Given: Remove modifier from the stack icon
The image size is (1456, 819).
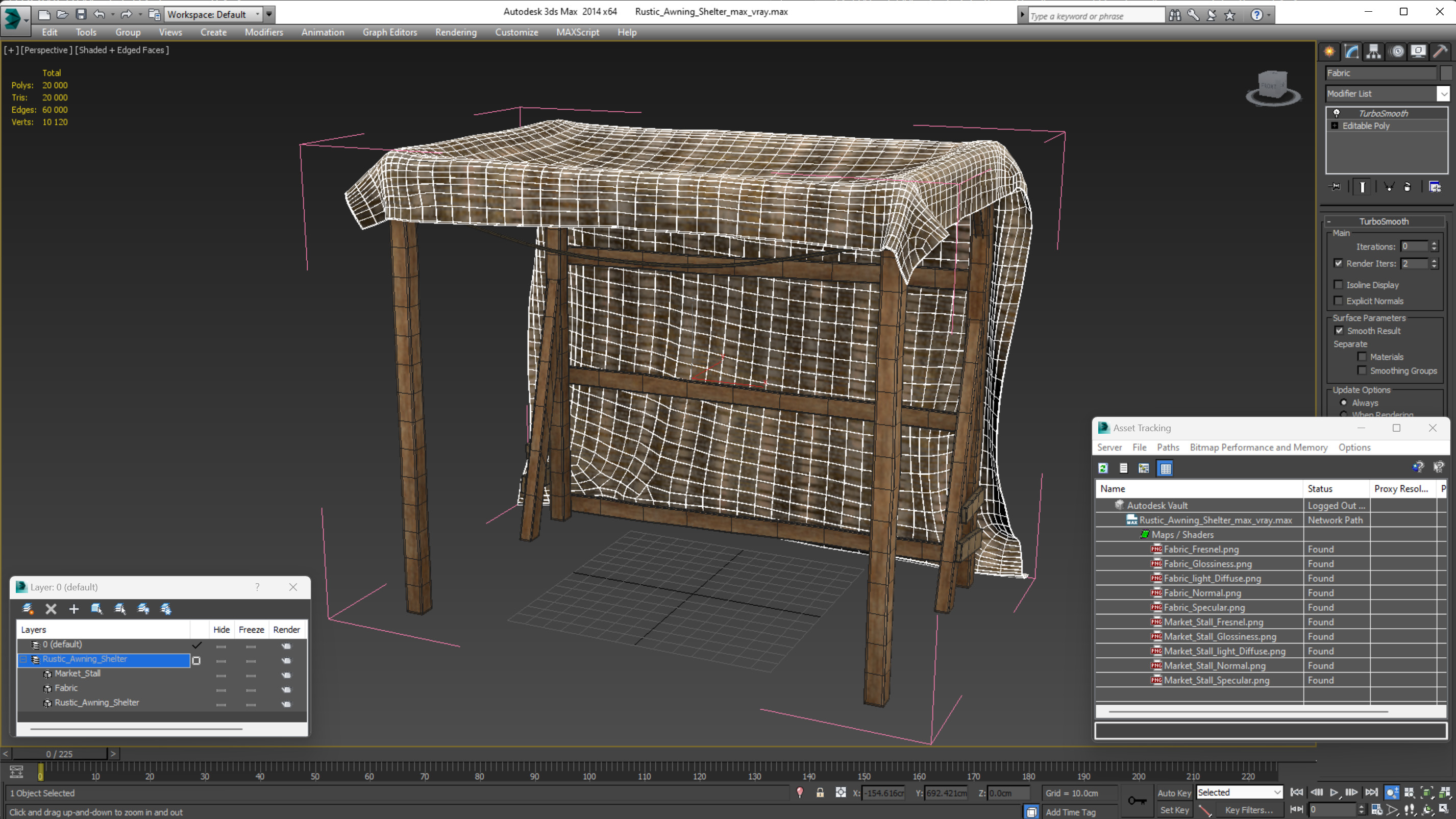Looking at the screenshot, I should [x=1408, y=187].
